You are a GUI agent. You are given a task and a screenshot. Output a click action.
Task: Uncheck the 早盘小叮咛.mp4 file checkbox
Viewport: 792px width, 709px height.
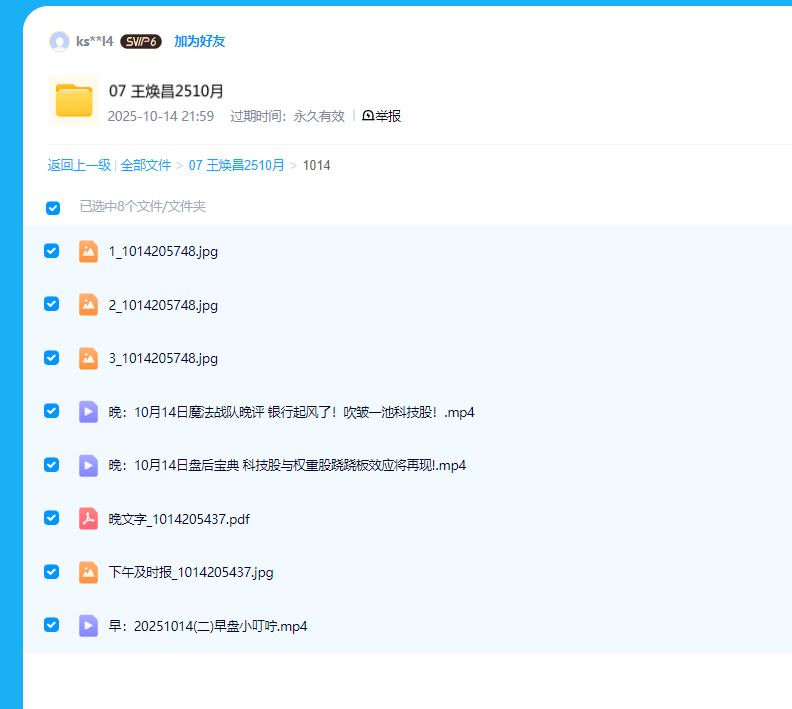point(52,624)
